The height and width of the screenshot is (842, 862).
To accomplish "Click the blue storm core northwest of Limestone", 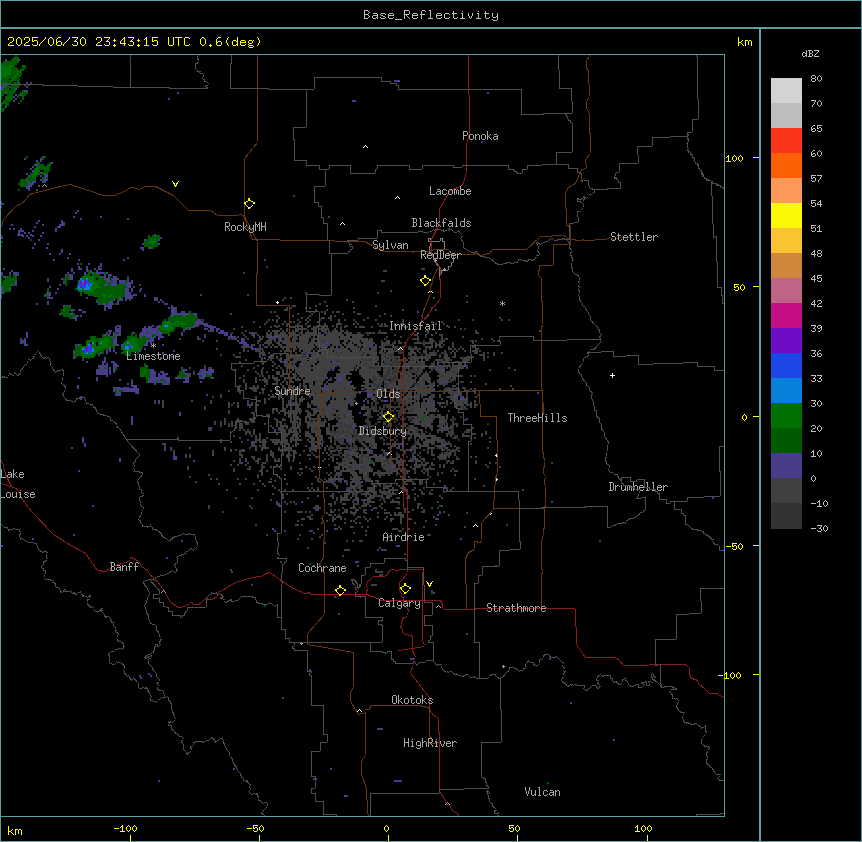I will coord(85,284).
